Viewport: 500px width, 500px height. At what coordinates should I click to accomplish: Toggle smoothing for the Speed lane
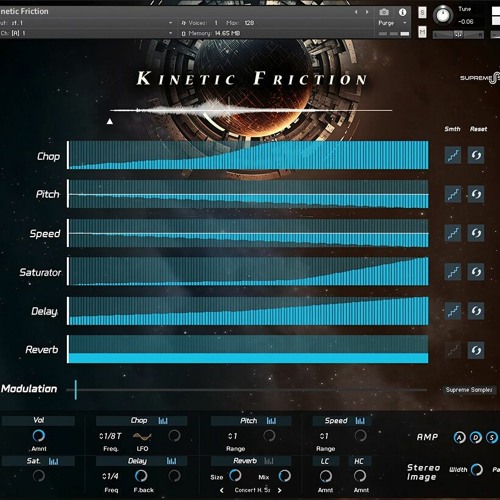[x=453, y=233]
